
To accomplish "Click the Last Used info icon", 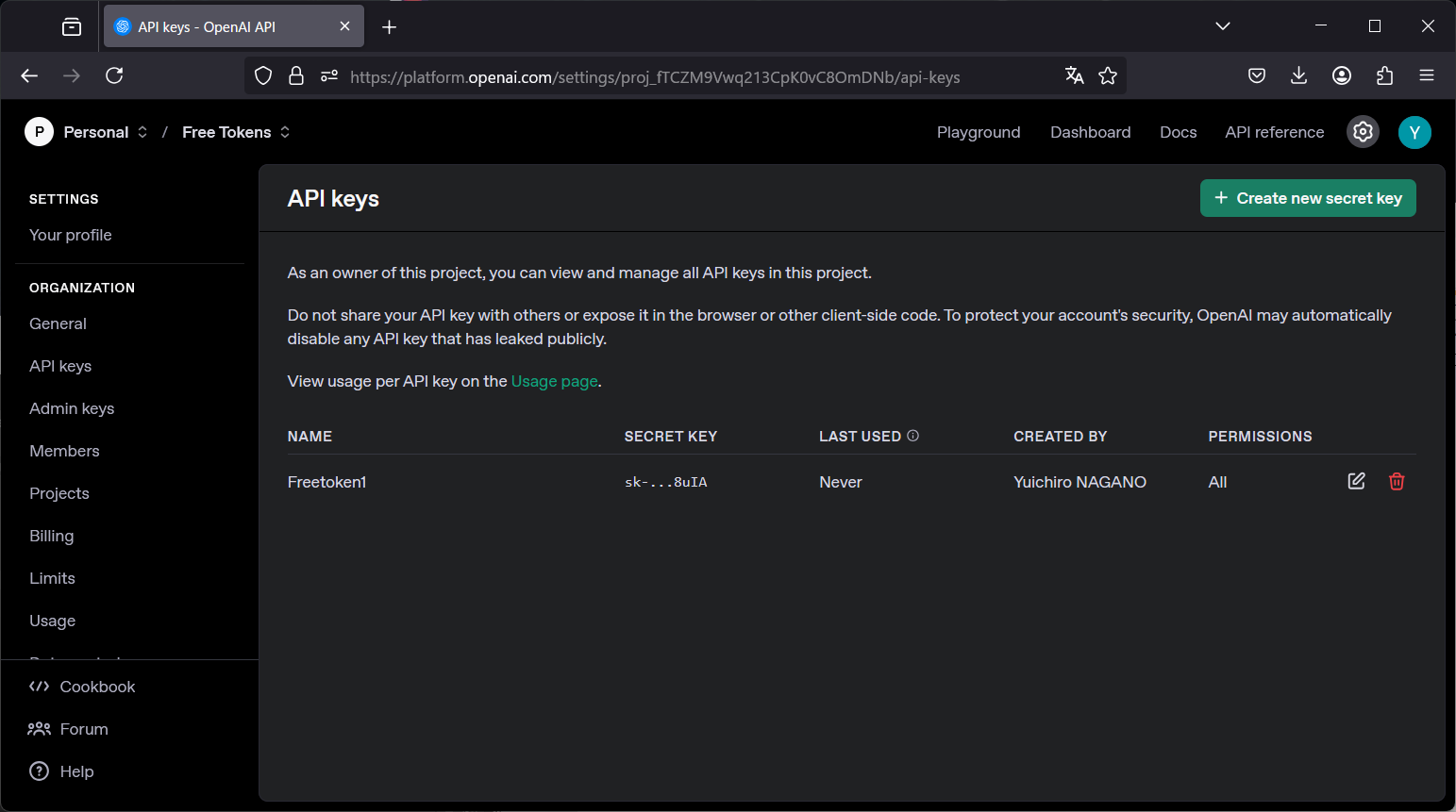I will [x=912, y=436].
